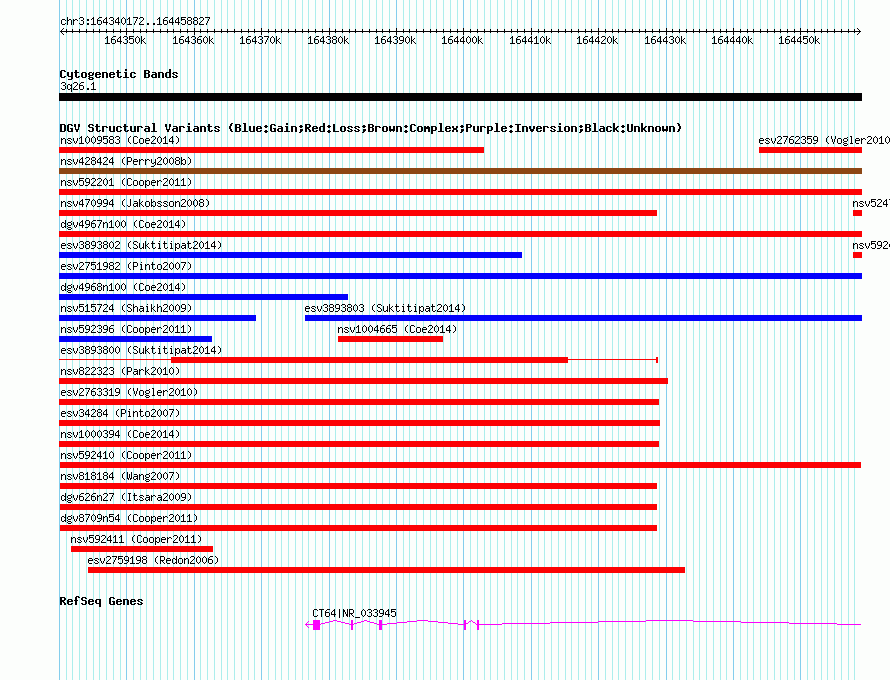Select the nsv592201 (Cooper2011) variant label
The height and width of the screenshot is (680, 890).
(126, 182)
